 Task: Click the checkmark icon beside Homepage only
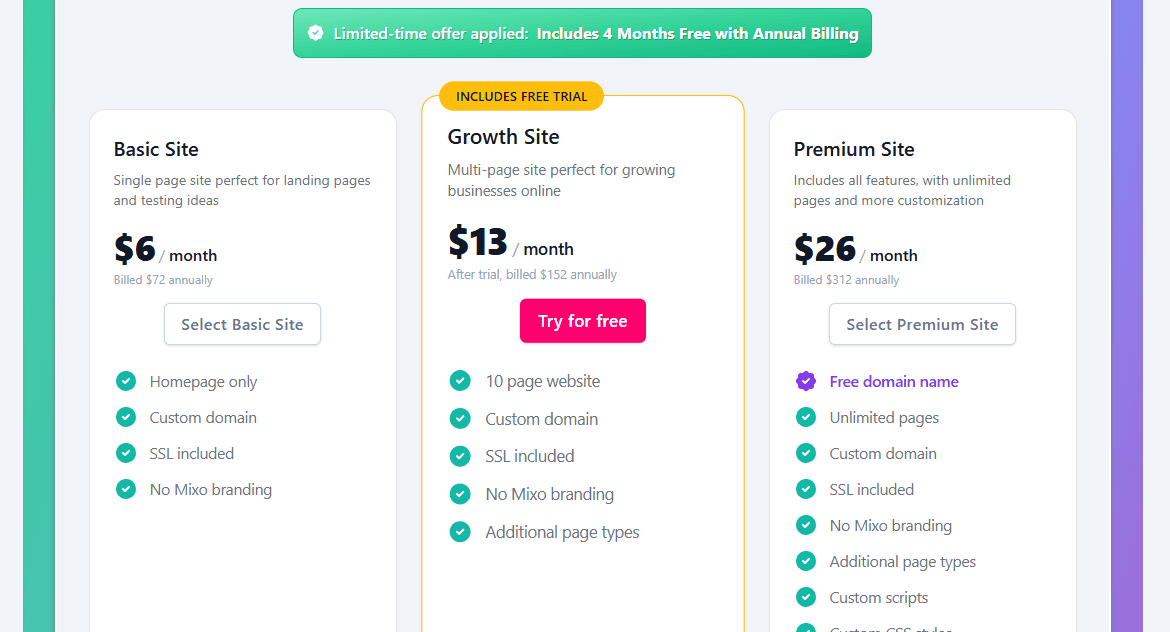125,381
